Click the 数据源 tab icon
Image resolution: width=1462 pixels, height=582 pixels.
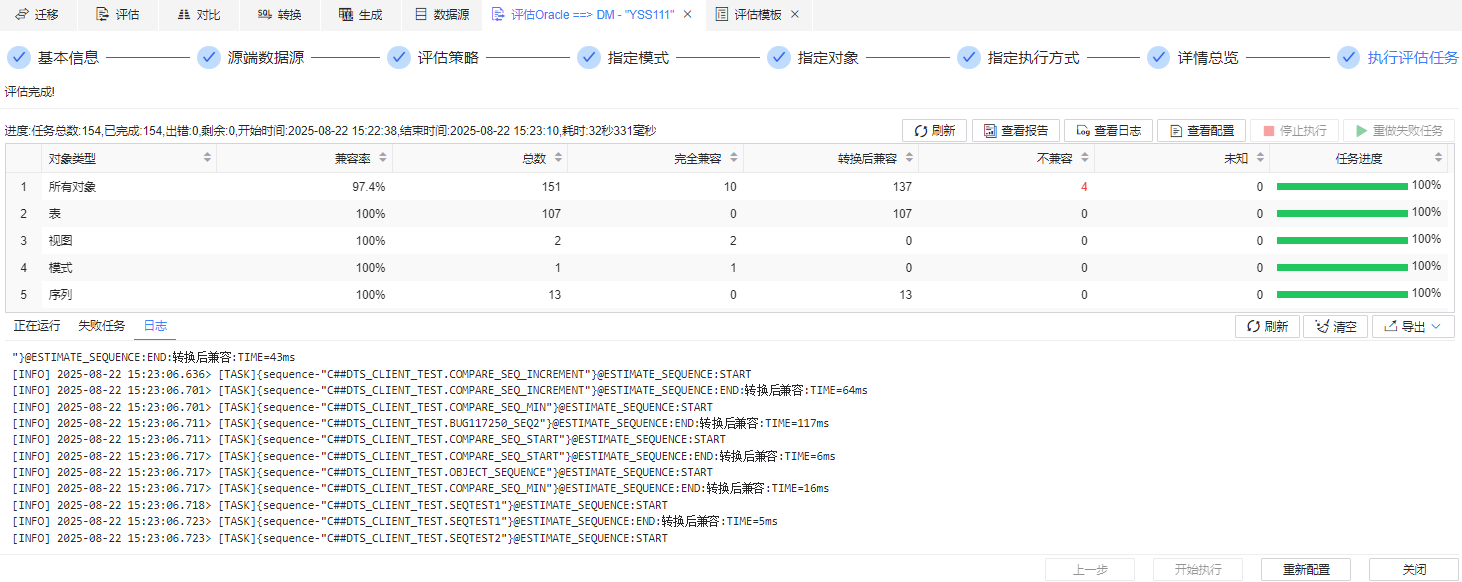coord(421,15)
